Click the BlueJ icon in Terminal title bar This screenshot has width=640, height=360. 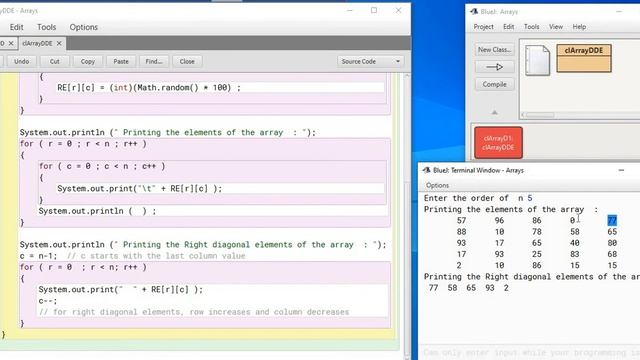[426, 170]
